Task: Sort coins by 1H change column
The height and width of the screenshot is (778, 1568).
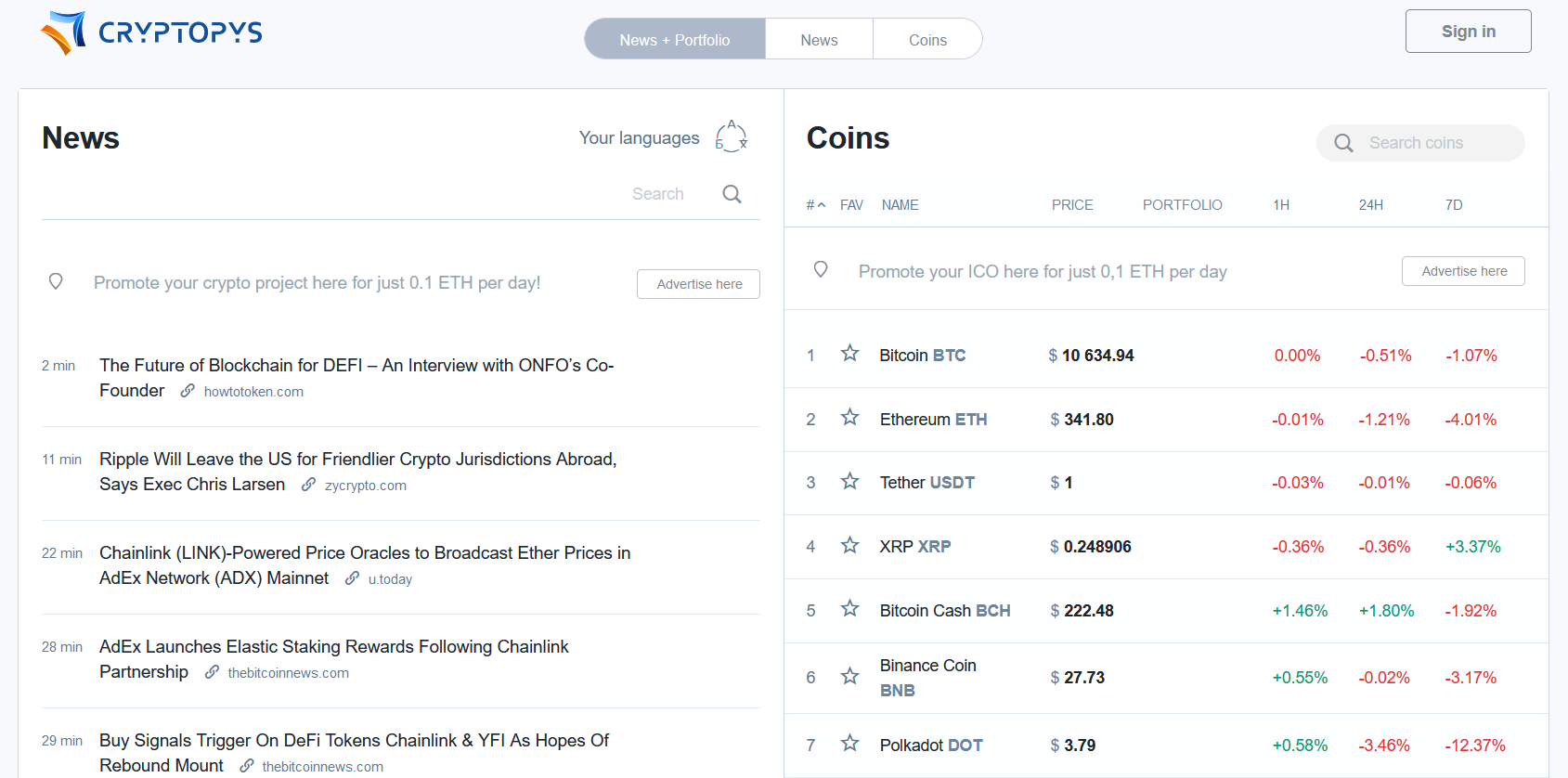Action: click(x=1281, y=205)
